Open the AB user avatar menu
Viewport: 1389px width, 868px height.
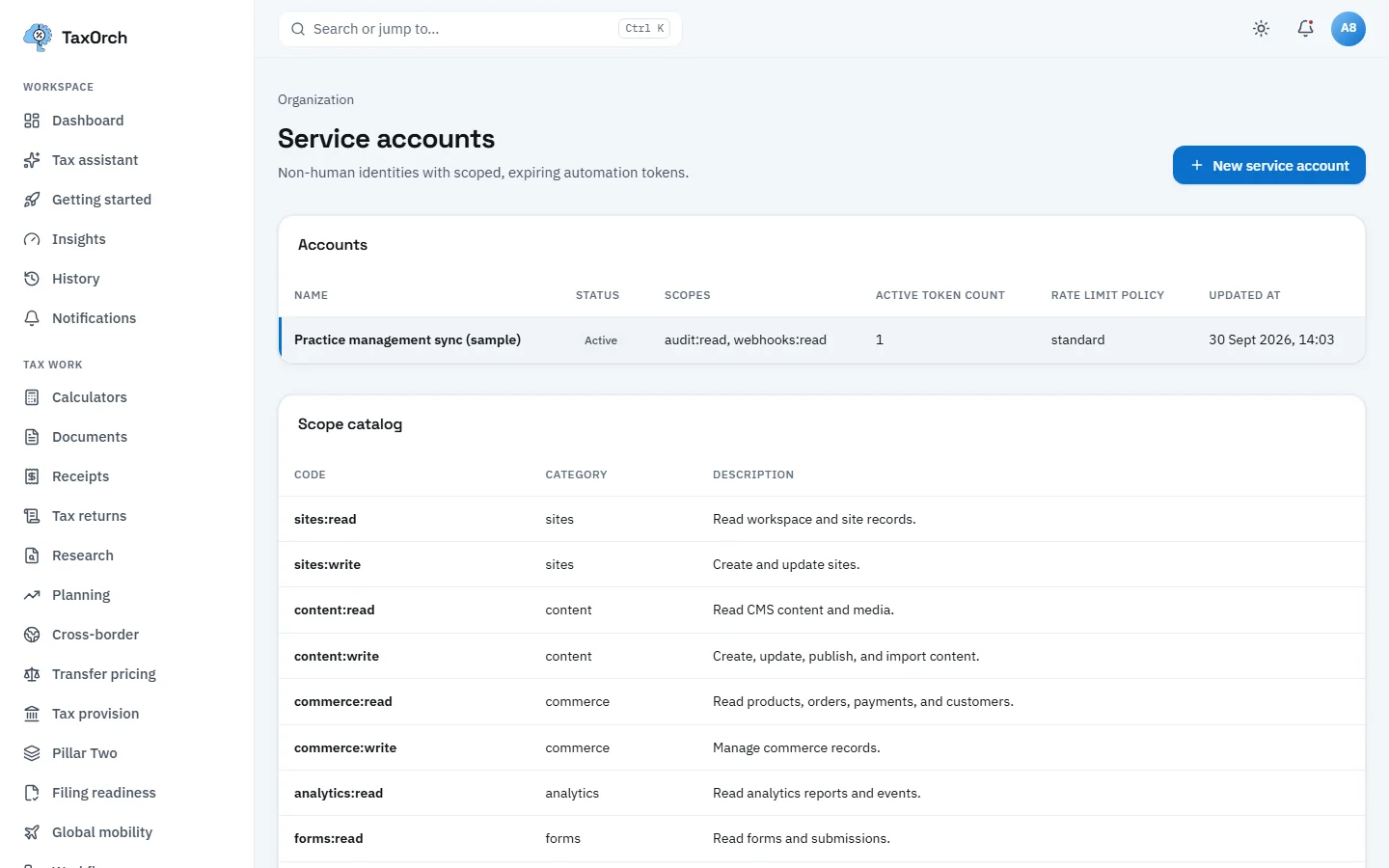click(x=1348, y=29)
